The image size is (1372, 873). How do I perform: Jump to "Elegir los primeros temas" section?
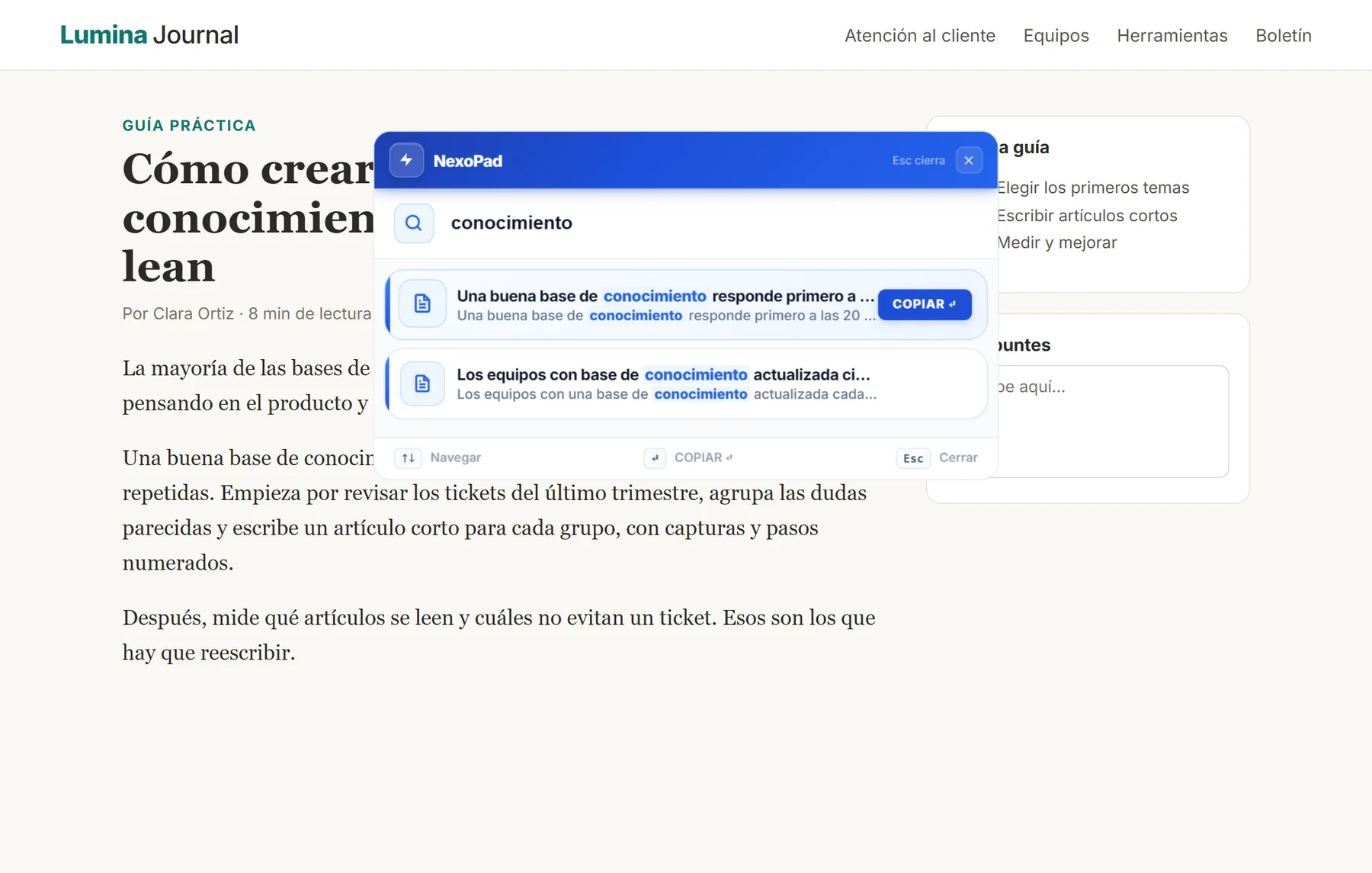(1093, 188)
